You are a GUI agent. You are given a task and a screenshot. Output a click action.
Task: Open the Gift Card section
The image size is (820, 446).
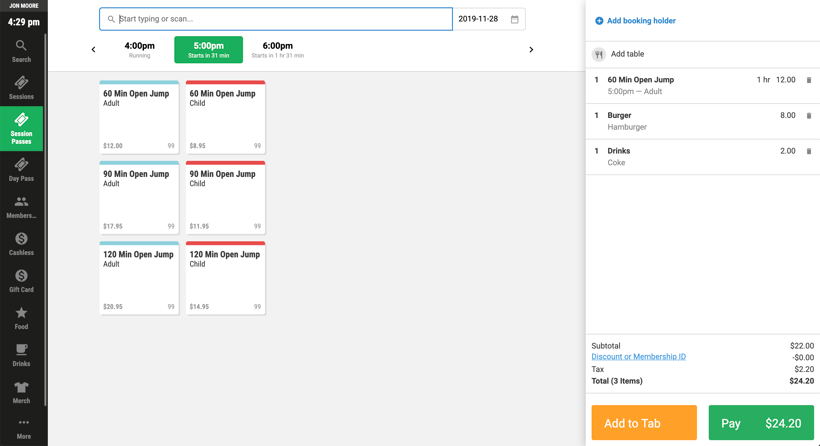coord(21,281)
